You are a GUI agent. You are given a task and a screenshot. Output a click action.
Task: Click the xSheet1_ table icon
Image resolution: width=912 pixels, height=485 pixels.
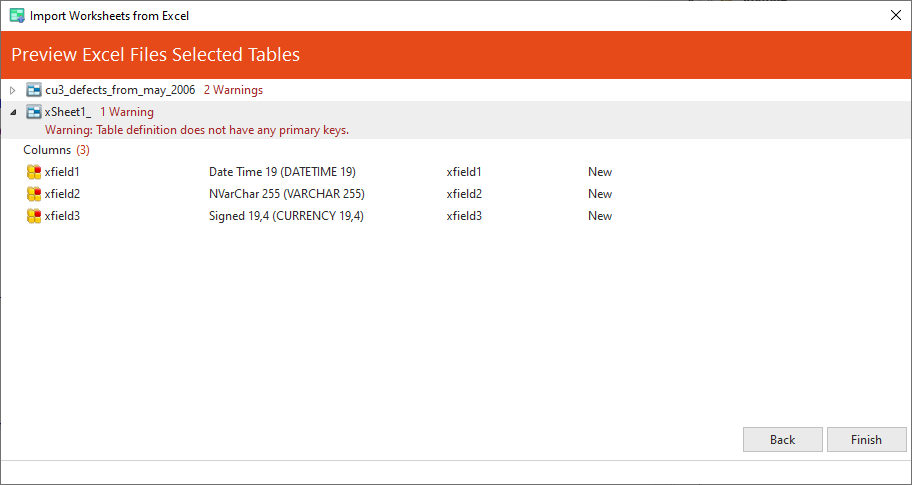34,112
